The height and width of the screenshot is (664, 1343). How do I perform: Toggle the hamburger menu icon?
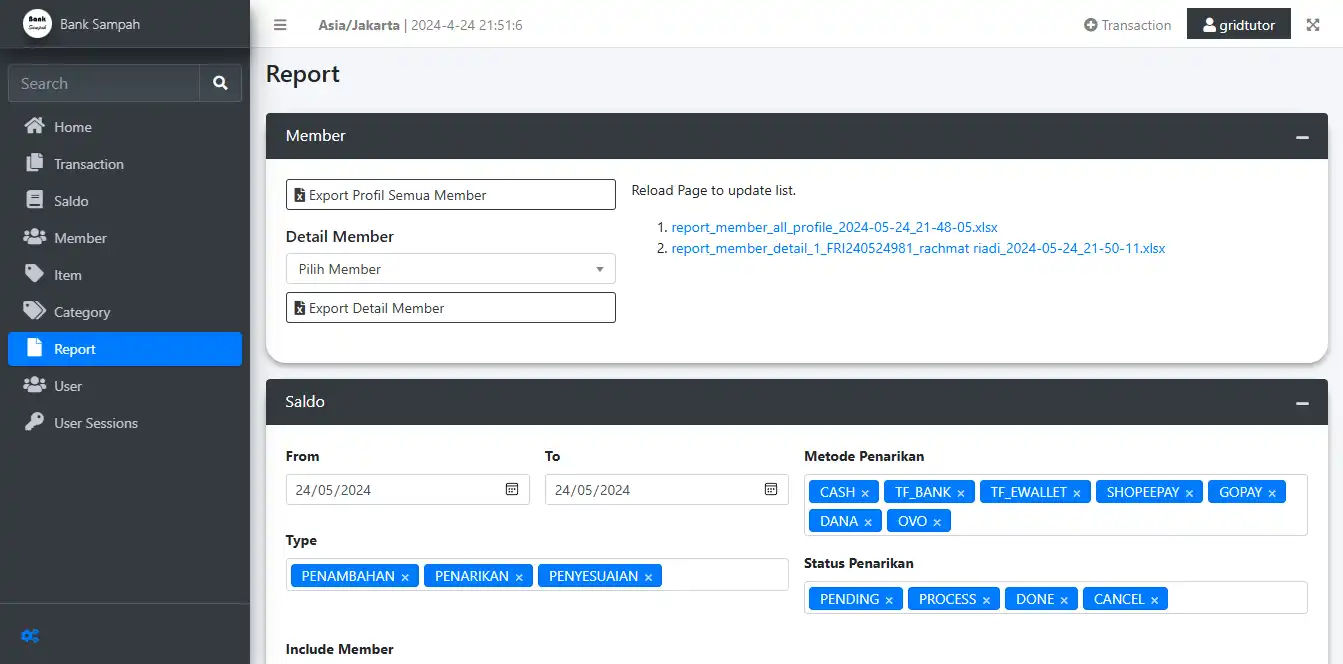[280, 25]
